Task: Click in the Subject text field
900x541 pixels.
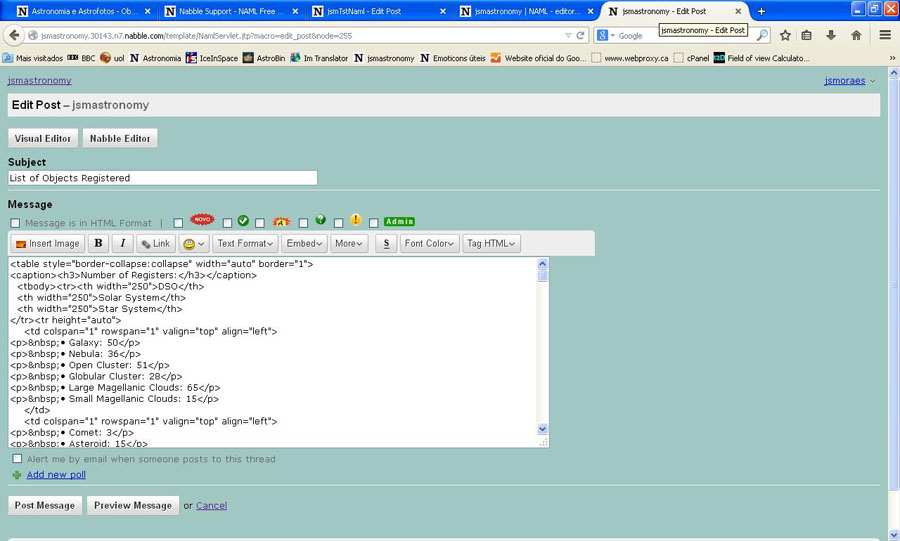Action: pyautogui.click(x=162, y=178)
